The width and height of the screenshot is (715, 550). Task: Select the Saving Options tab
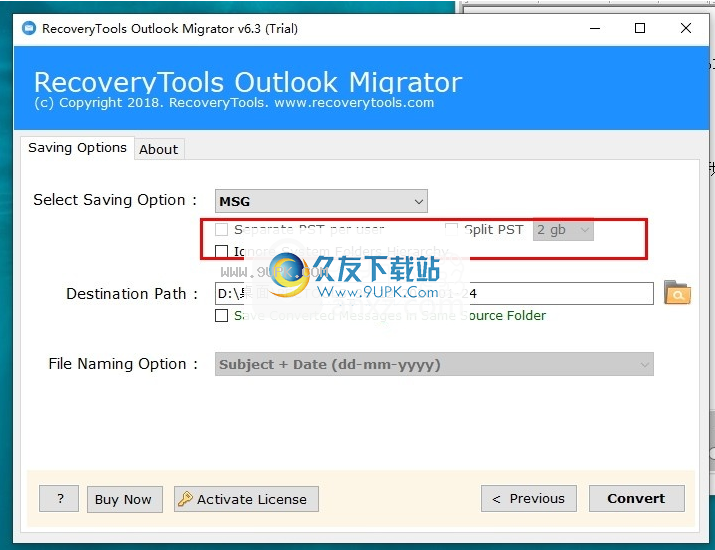click(x=78, y=148)
